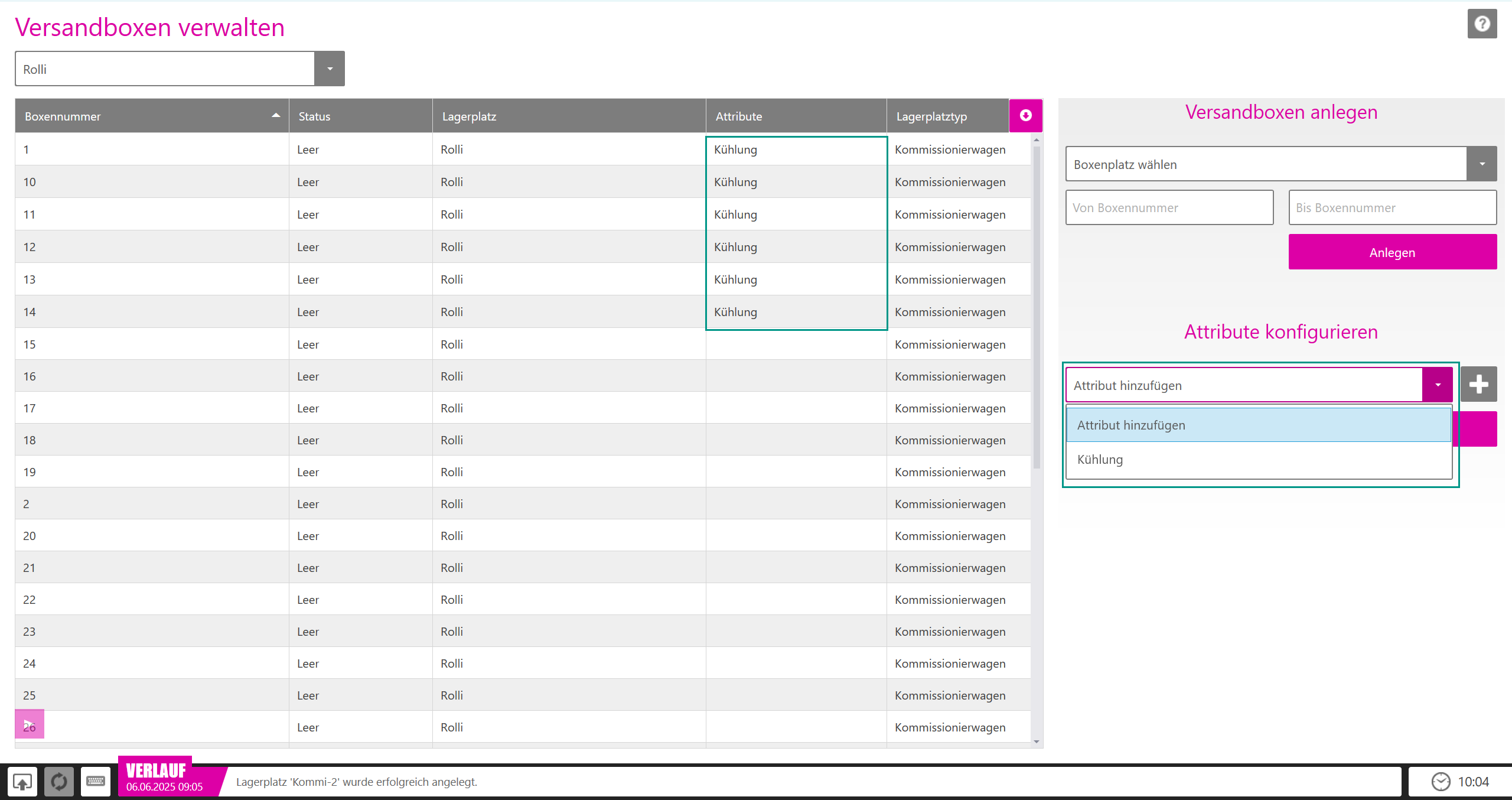Open the Boxenplatz wählen dropdown
This screenshot has height=800, width=1512.
click(x=1481, y=164)
